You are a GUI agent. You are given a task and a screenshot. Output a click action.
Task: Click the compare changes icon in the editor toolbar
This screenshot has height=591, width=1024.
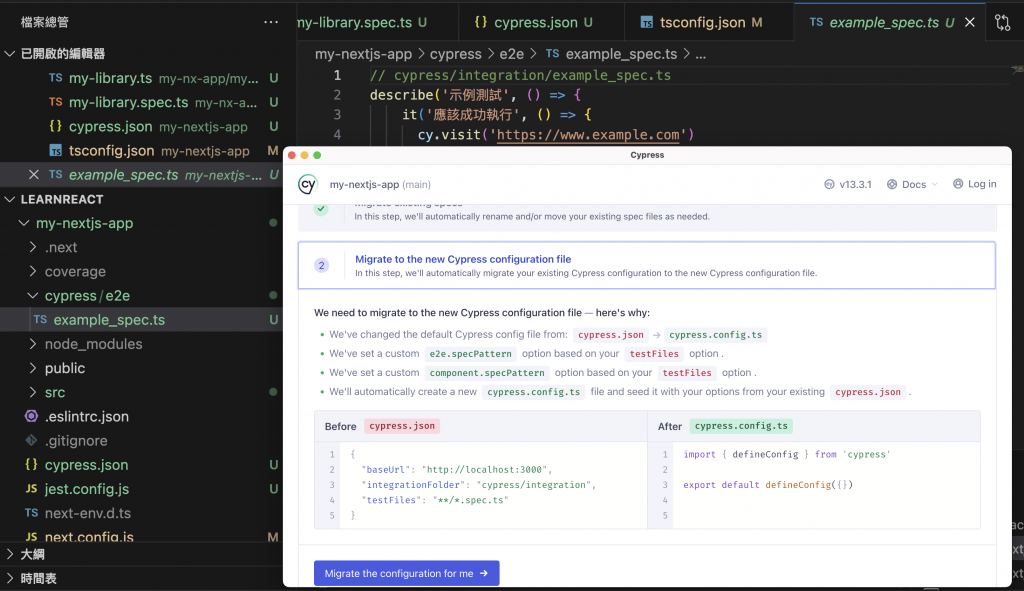(1002, 22)
